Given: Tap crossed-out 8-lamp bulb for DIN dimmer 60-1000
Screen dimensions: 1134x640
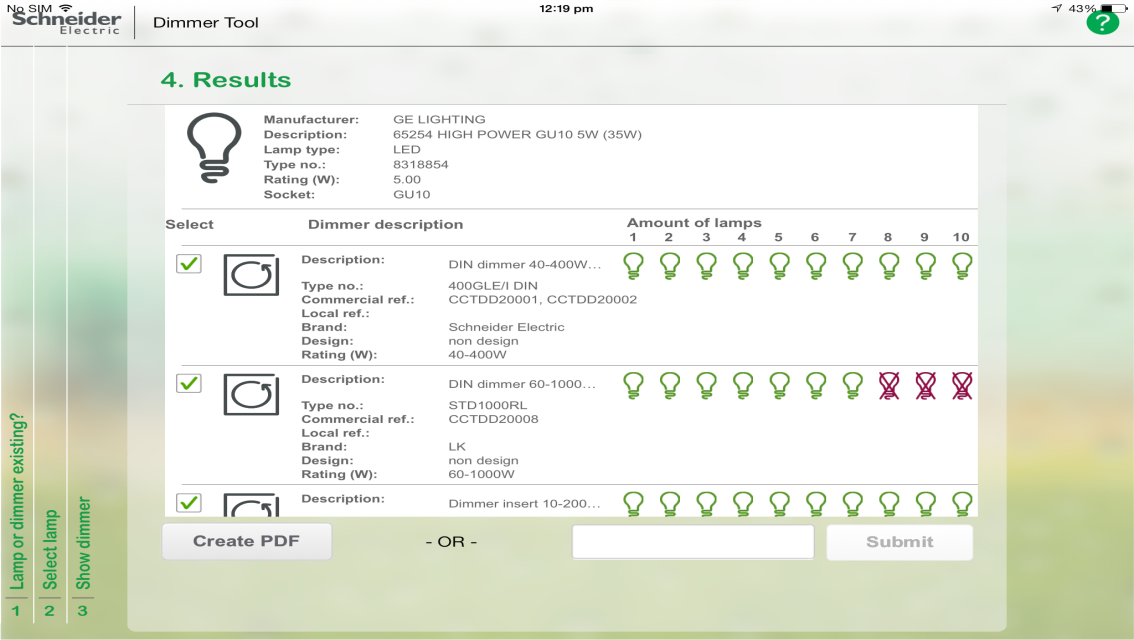Looking at the screenshot, I should [x=889, y=385].
